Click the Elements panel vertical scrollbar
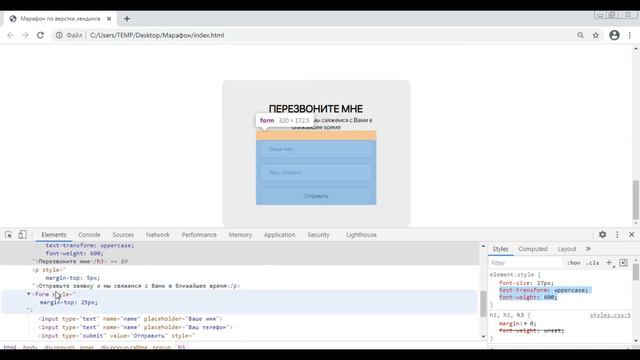 (x=483, y=304)
